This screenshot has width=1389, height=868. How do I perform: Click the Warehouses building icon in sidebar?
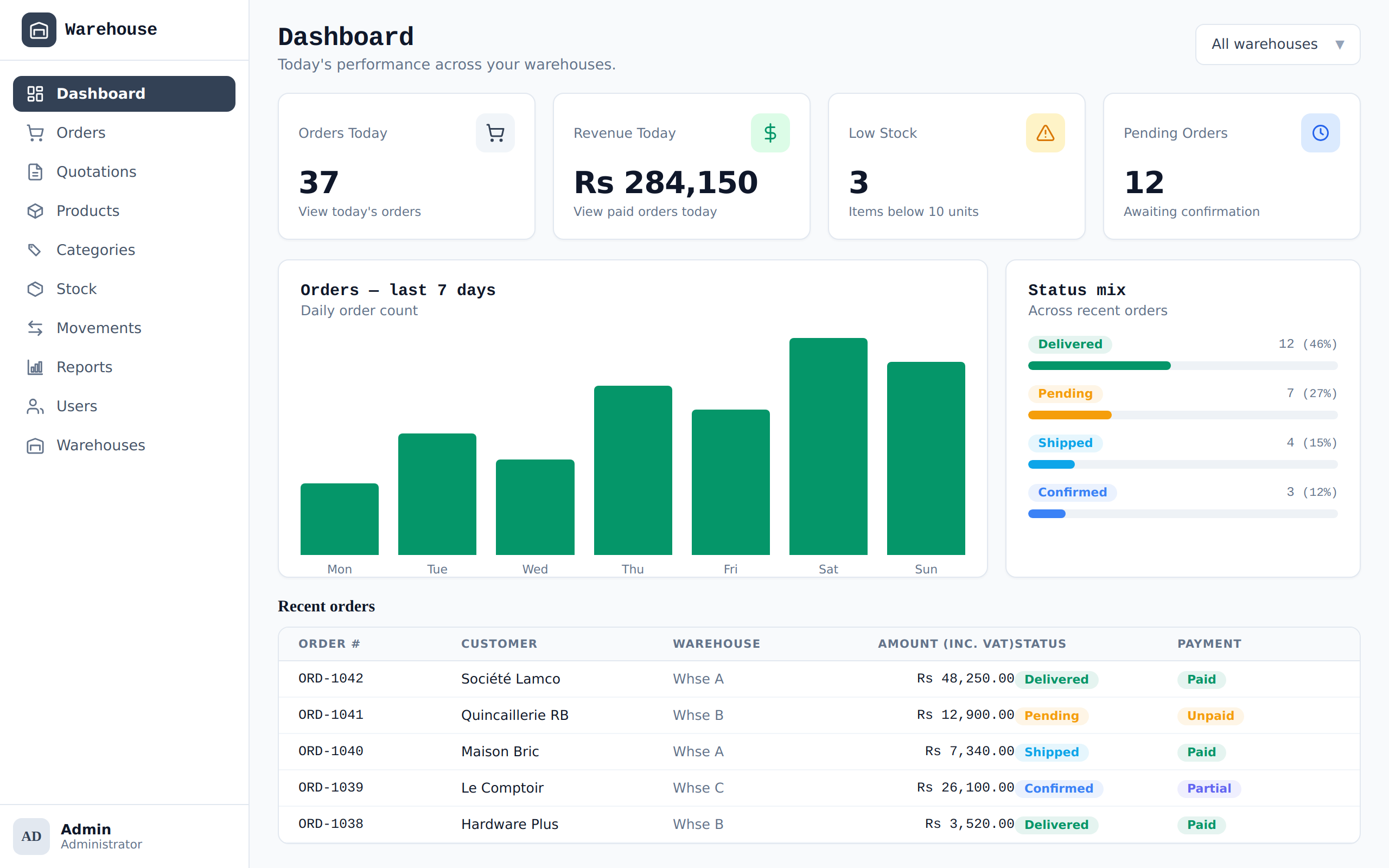[x=36, y=445]
